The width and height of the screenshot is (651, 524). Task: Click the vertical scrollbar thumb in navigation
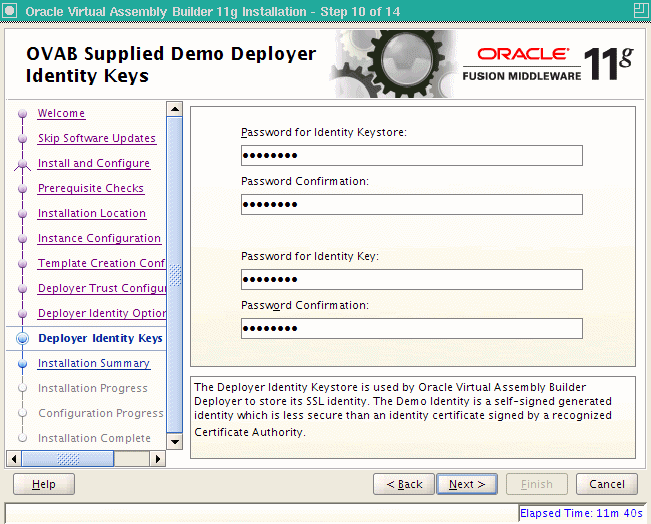(x=175, y=275)
